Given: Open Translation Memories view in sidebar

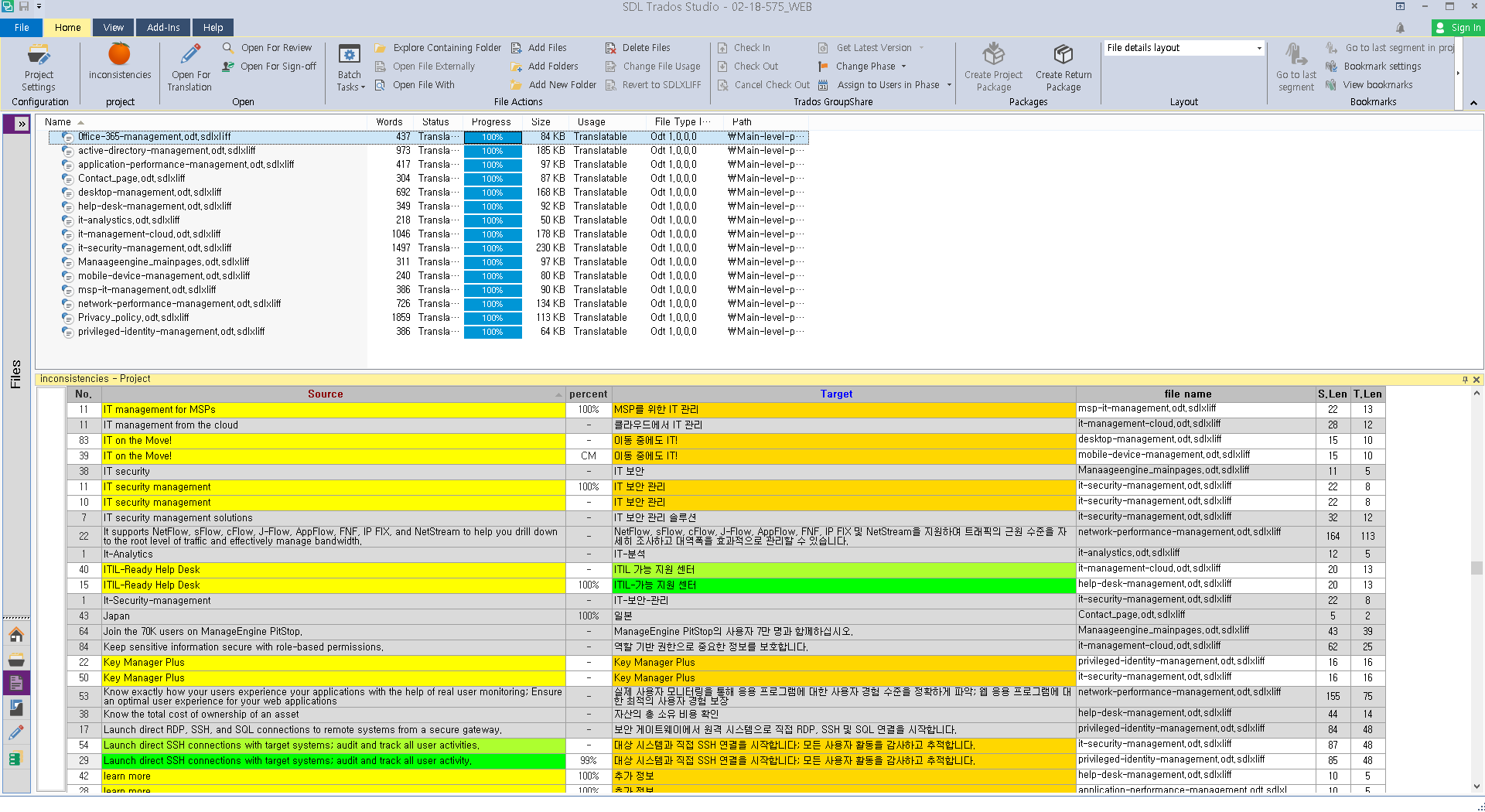Looking at the screenshot, I should coord(16,759).
